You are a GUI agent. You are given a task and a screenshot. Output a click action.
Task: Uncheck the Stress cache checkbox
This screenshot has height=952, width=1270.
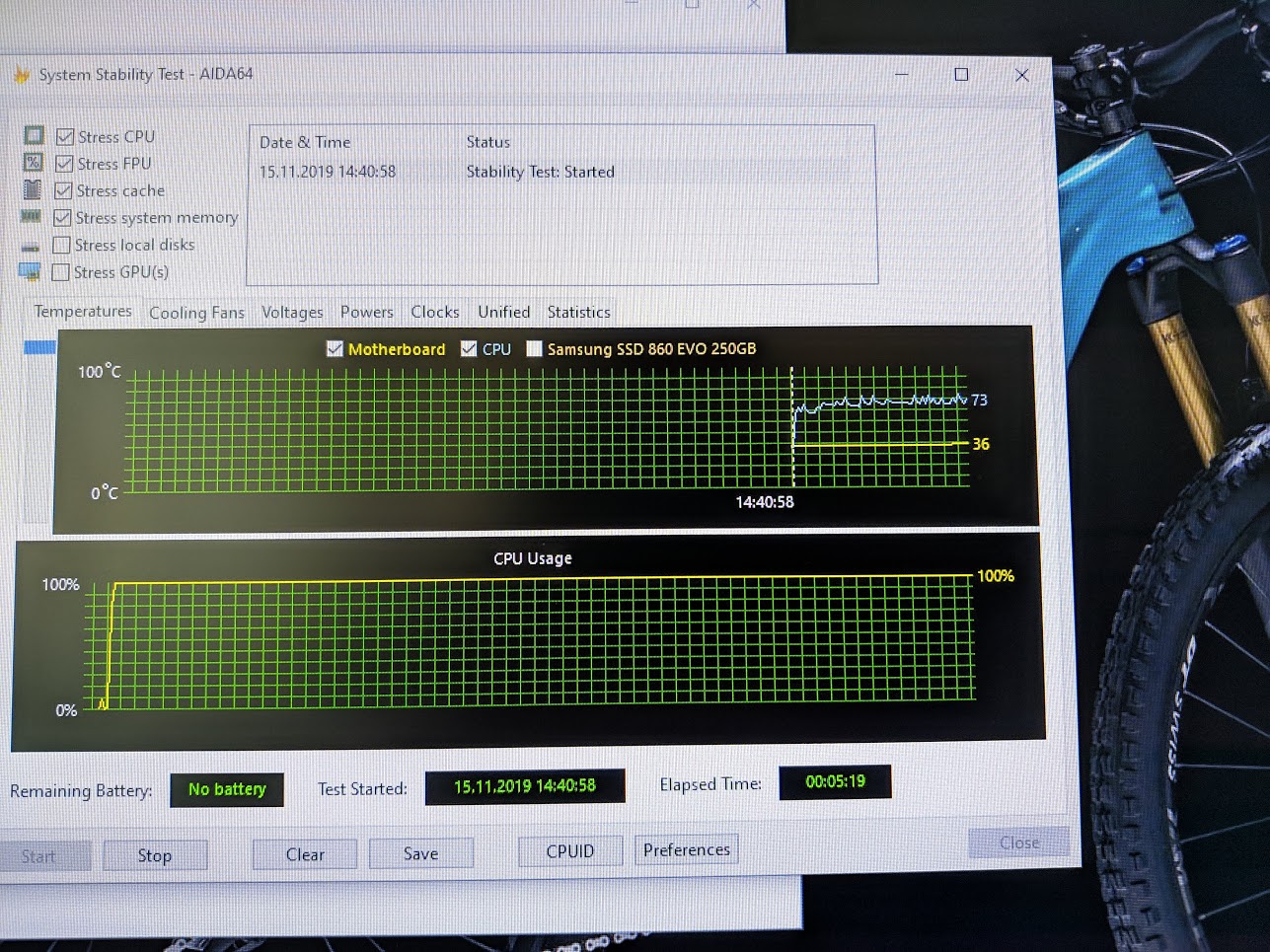pyautogui.click(x=64, y=190)
